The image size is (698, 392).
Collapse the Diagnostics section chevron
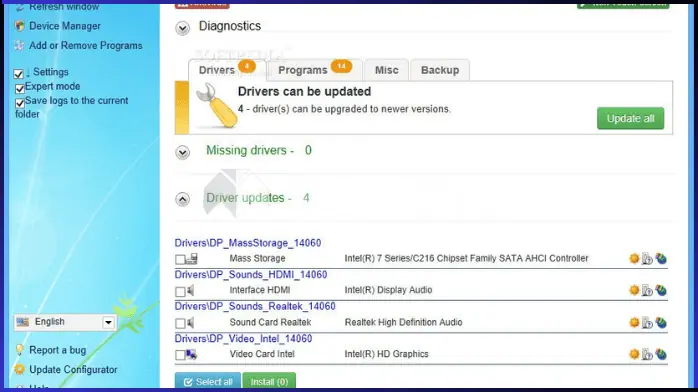click(x=182, y=28)
